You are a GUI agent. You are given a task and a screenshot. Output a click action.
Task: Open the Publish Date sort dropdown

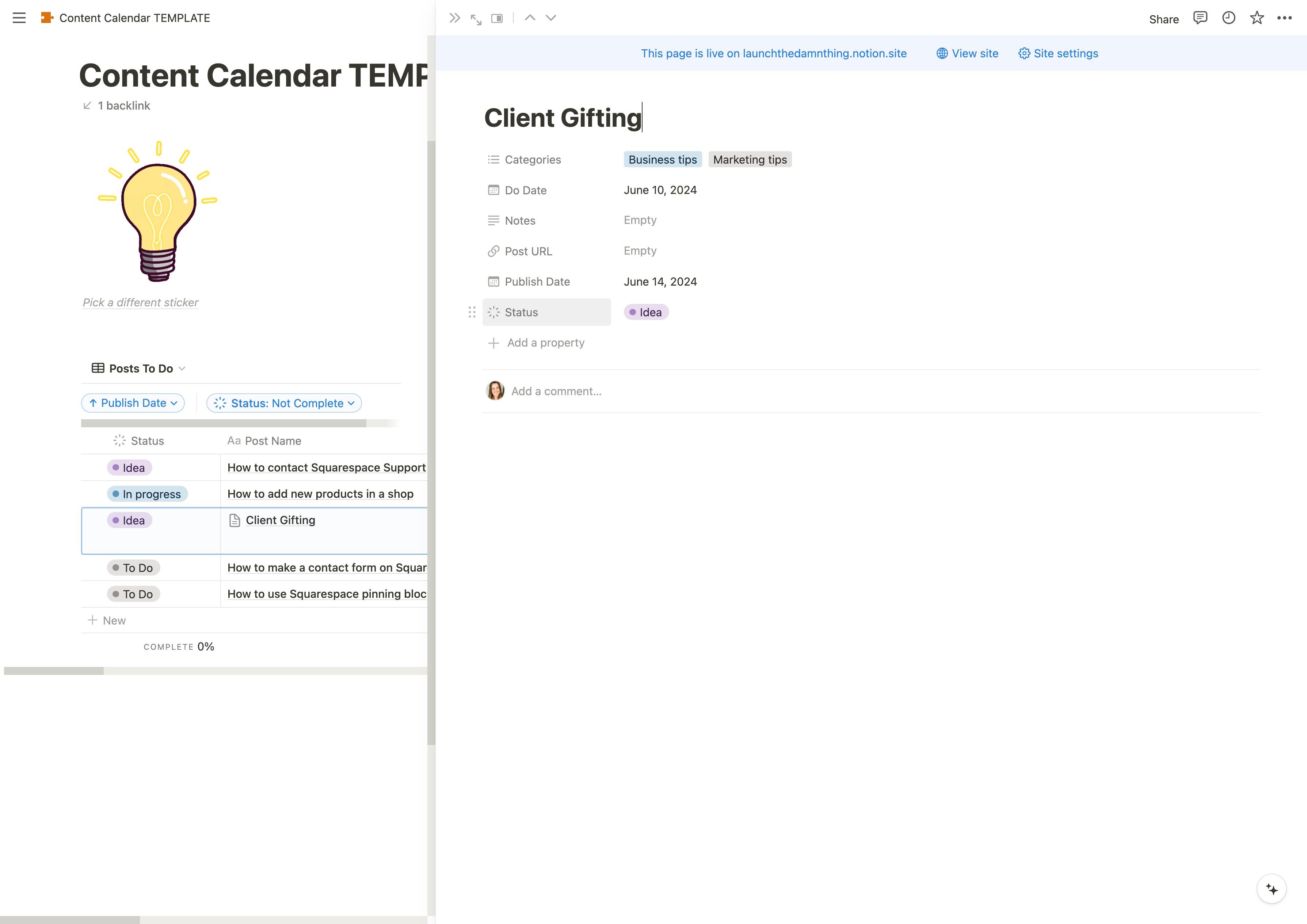click(133, 403)
